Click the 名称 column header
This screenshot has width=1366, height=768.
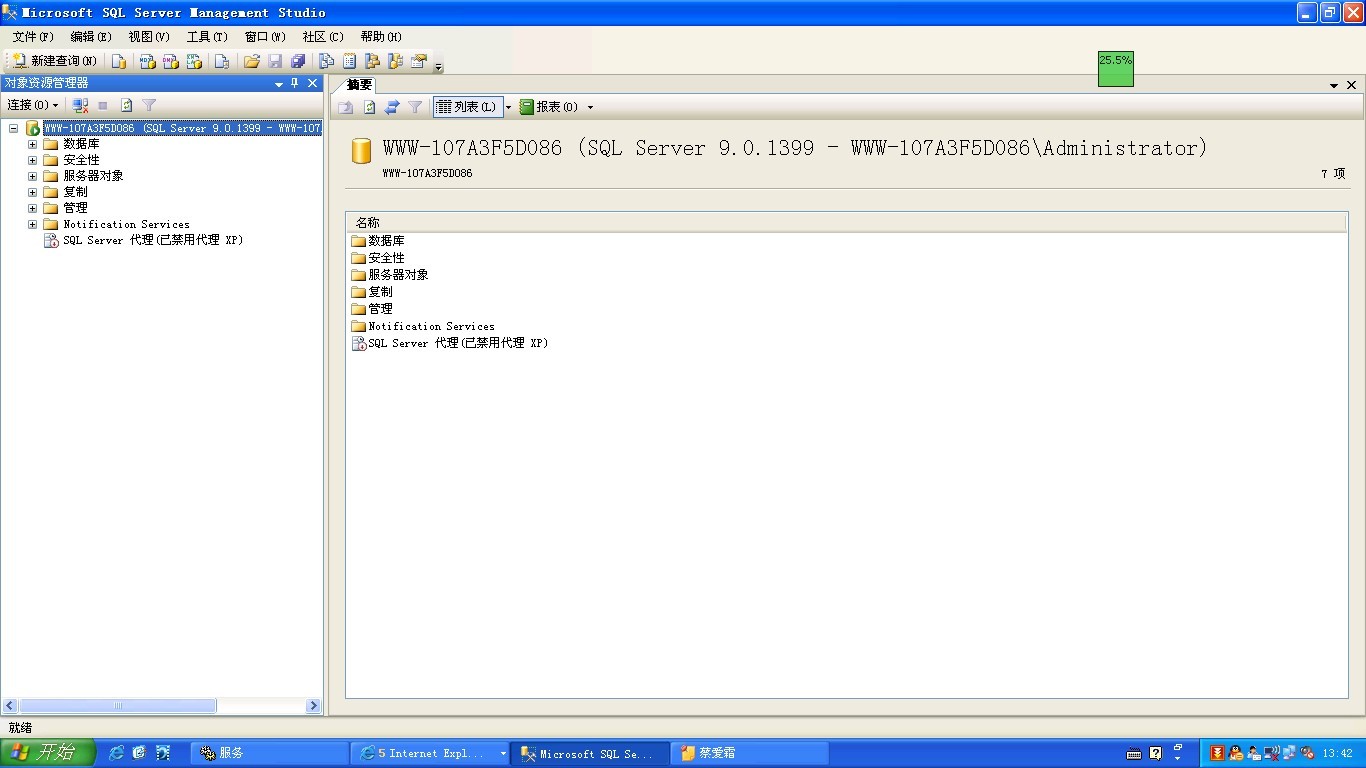click(847, 222)
